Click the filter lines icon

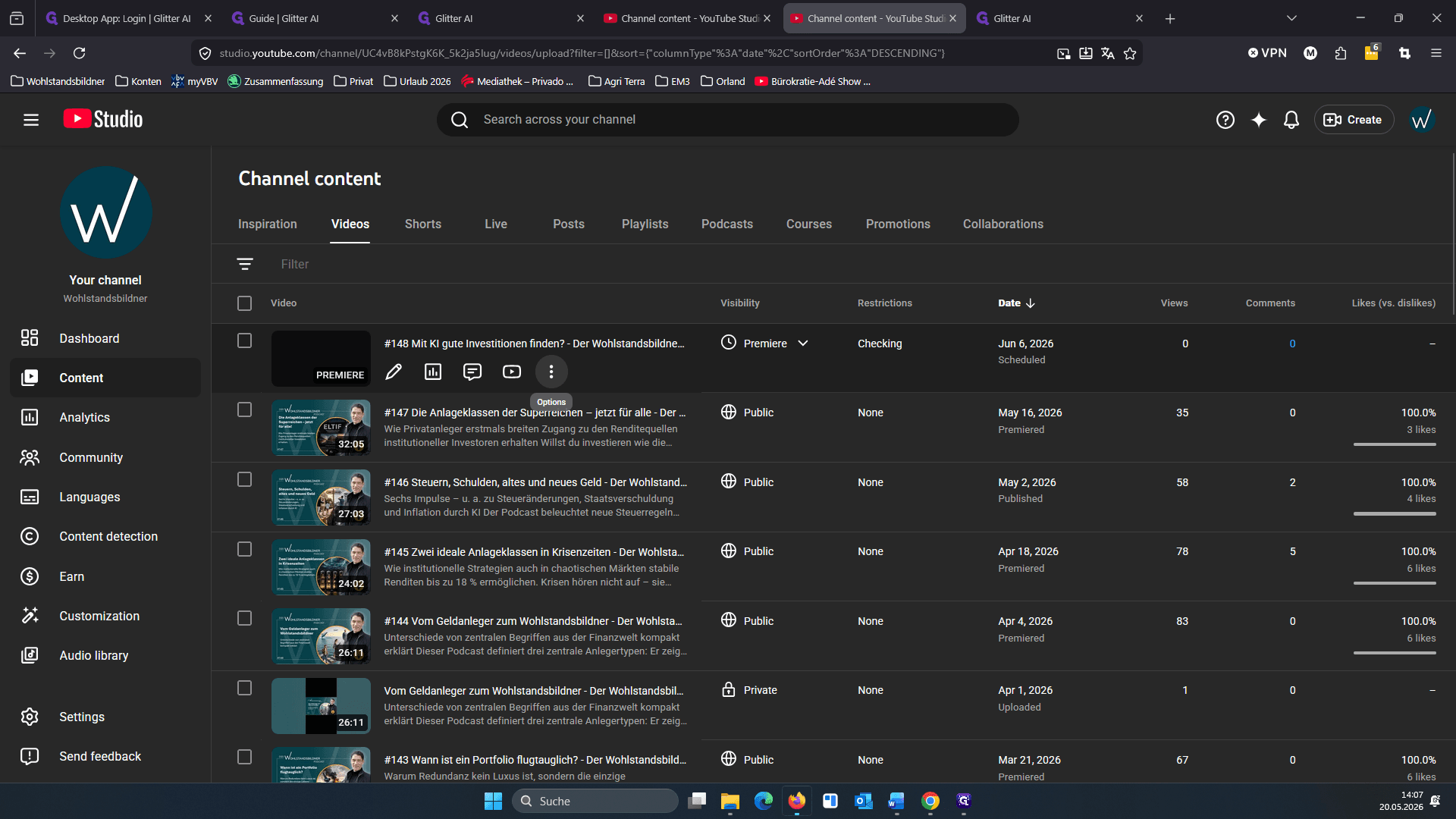click(x=245, y=264)
